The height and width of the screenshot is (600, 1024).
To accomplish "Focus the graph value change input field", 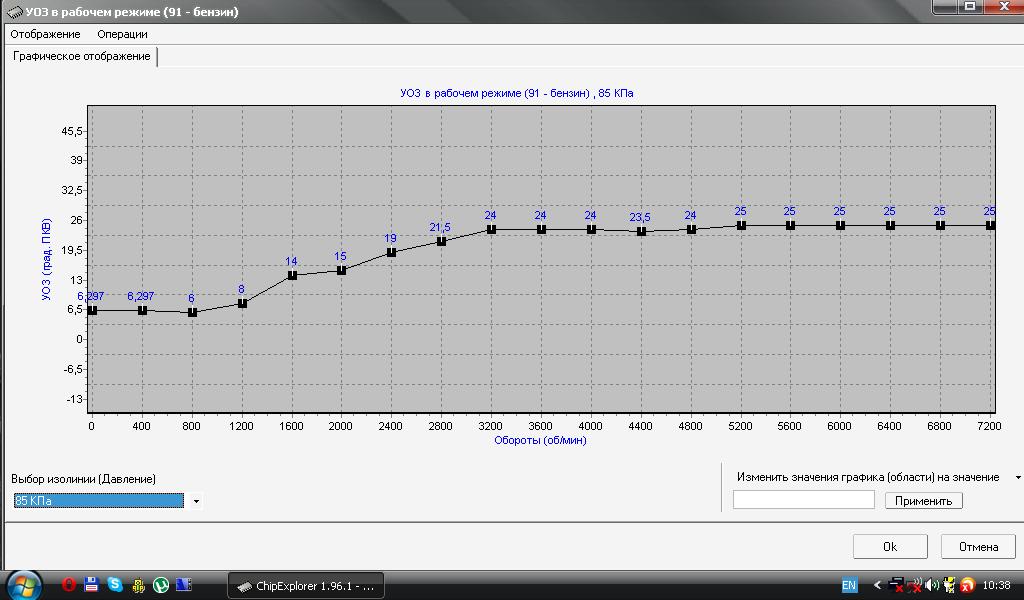I will pos(803,500).
